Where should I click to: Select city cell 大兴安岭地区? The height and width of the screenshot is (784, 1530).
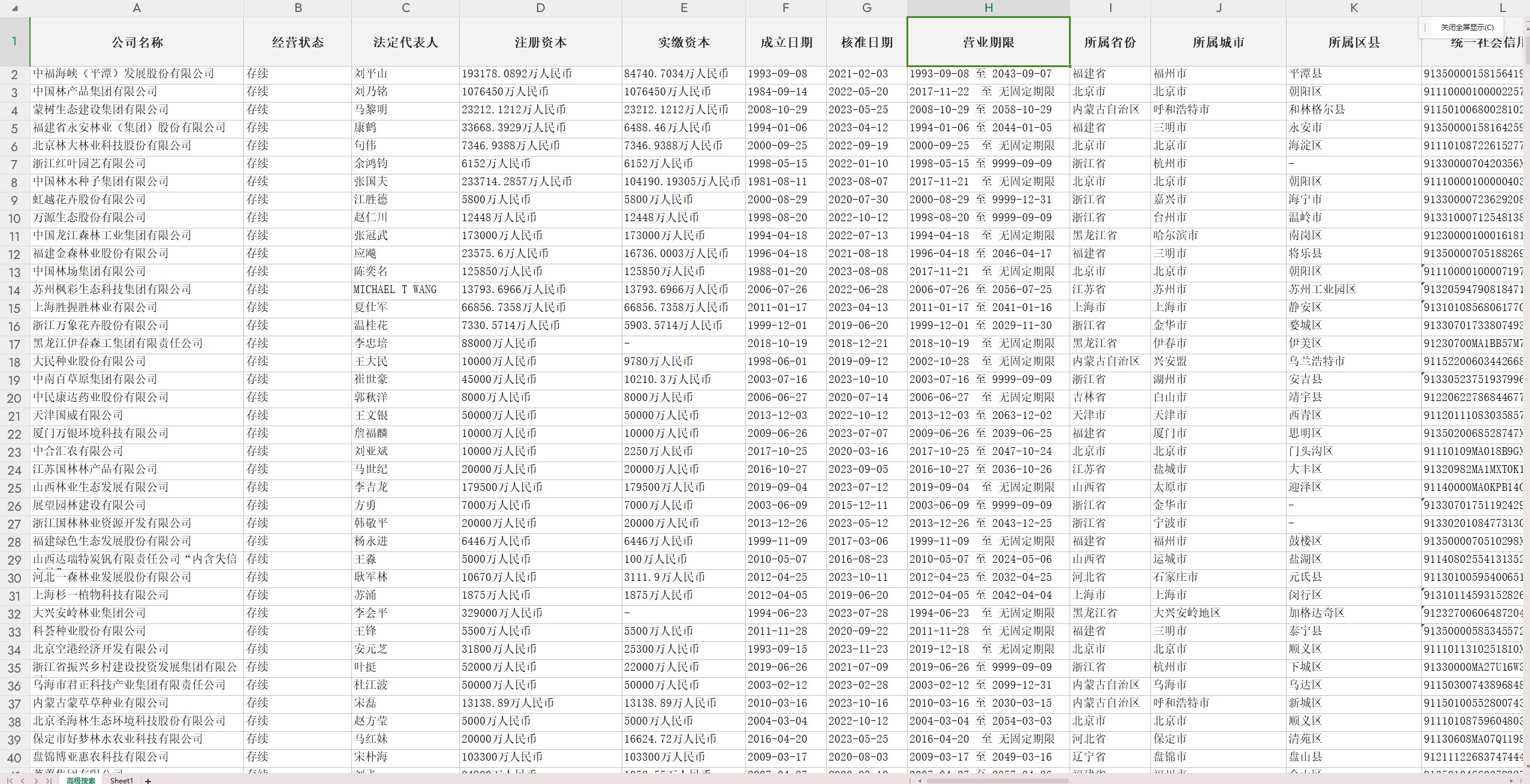tap(1219, 613)
